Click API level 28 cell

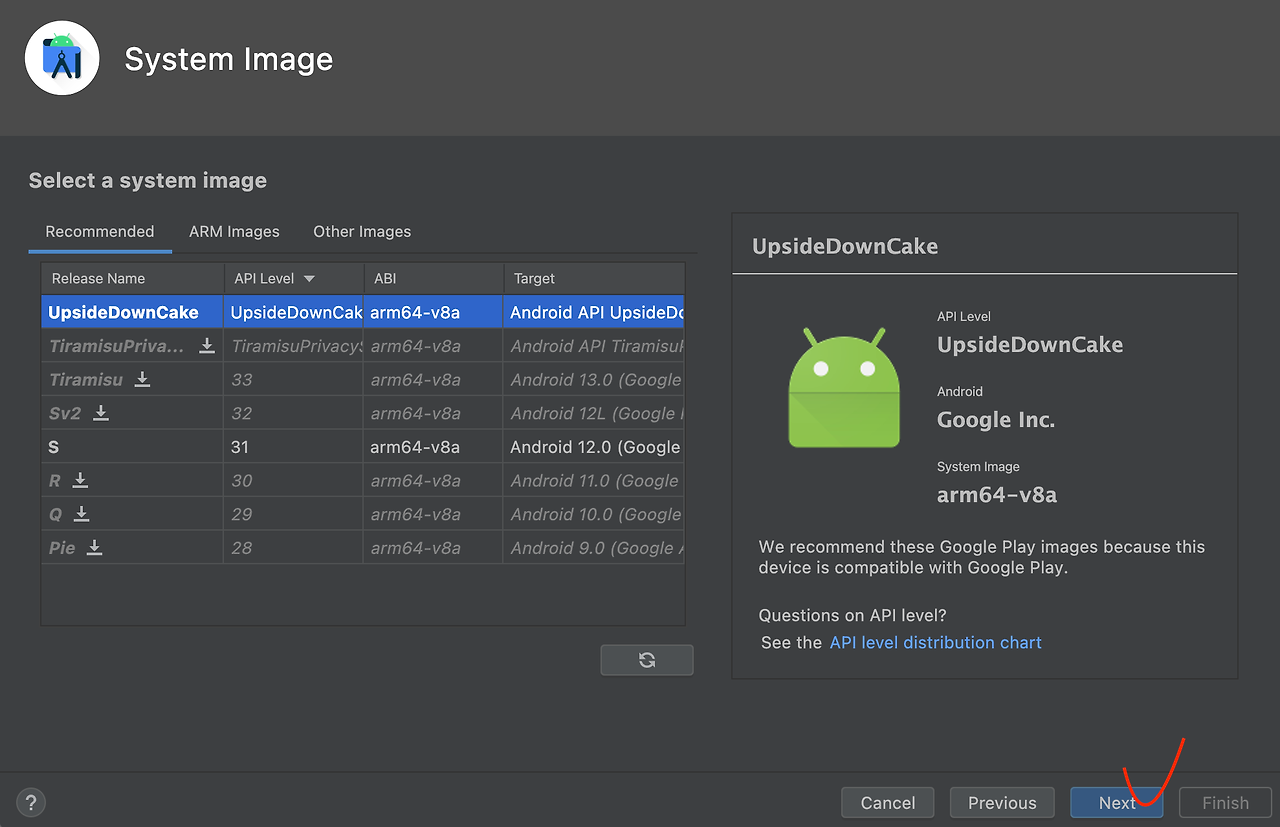(293, 548)
